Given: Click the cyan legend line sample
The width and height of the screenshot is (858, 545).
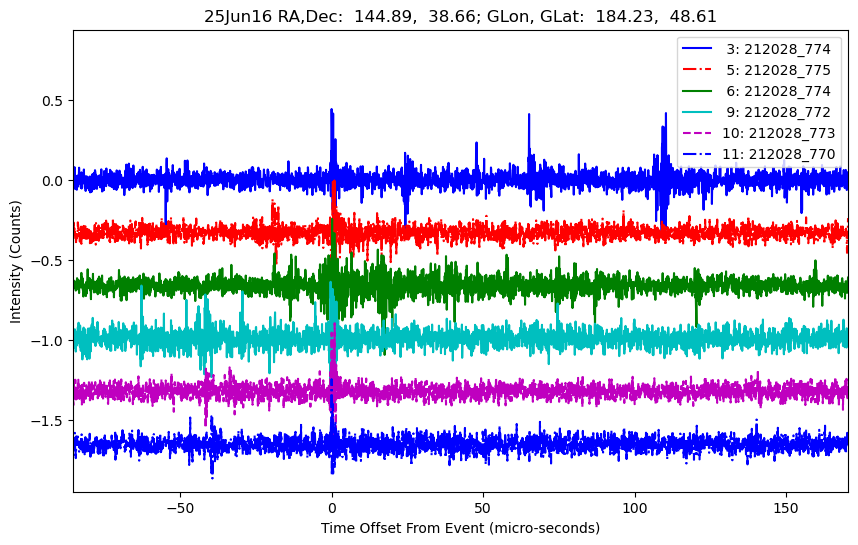Looking at the screenshot, I should pos(697,112).
